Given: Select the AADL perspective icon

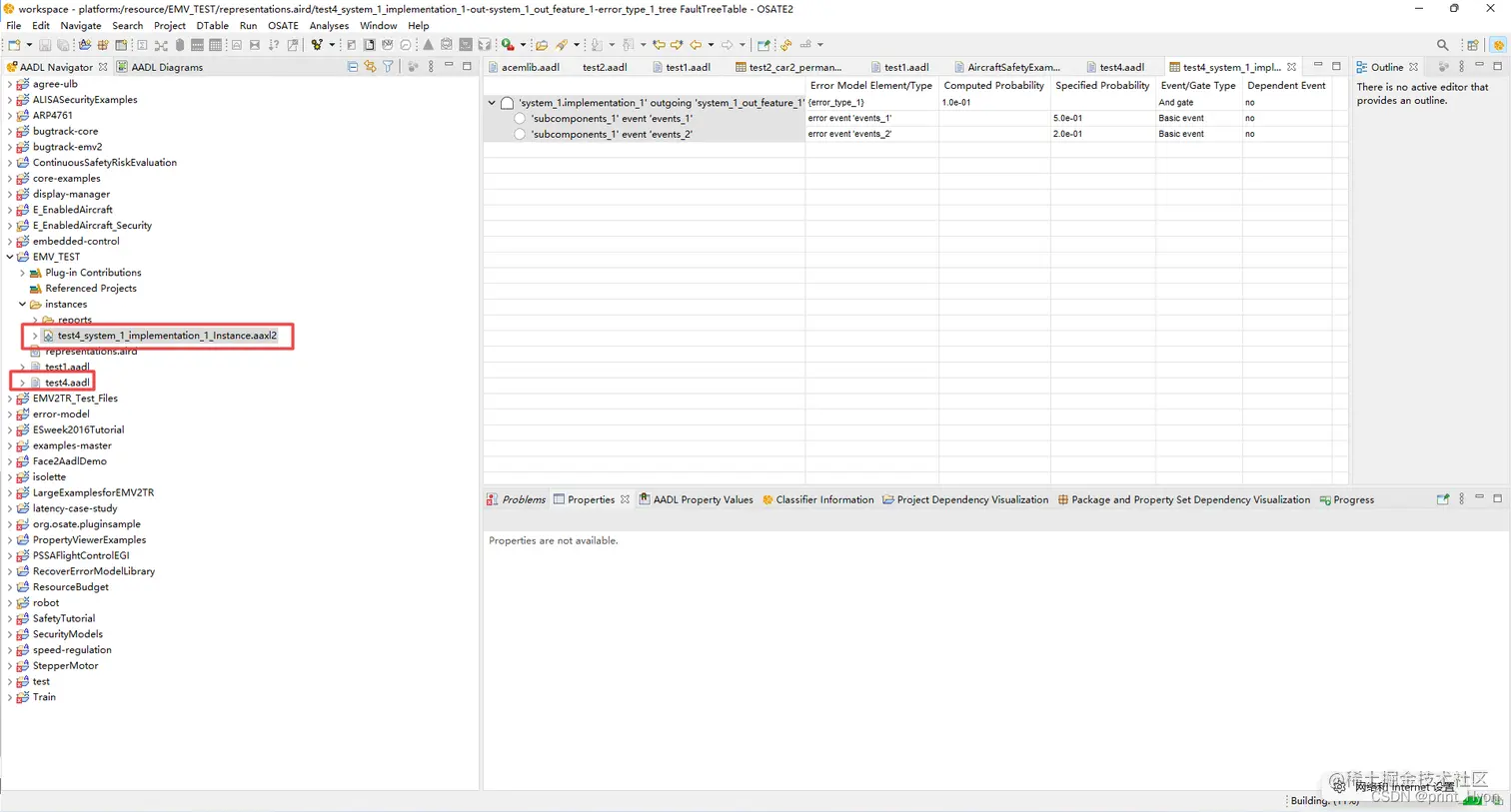Looking at the screenshot, I should pos(1498,45).
